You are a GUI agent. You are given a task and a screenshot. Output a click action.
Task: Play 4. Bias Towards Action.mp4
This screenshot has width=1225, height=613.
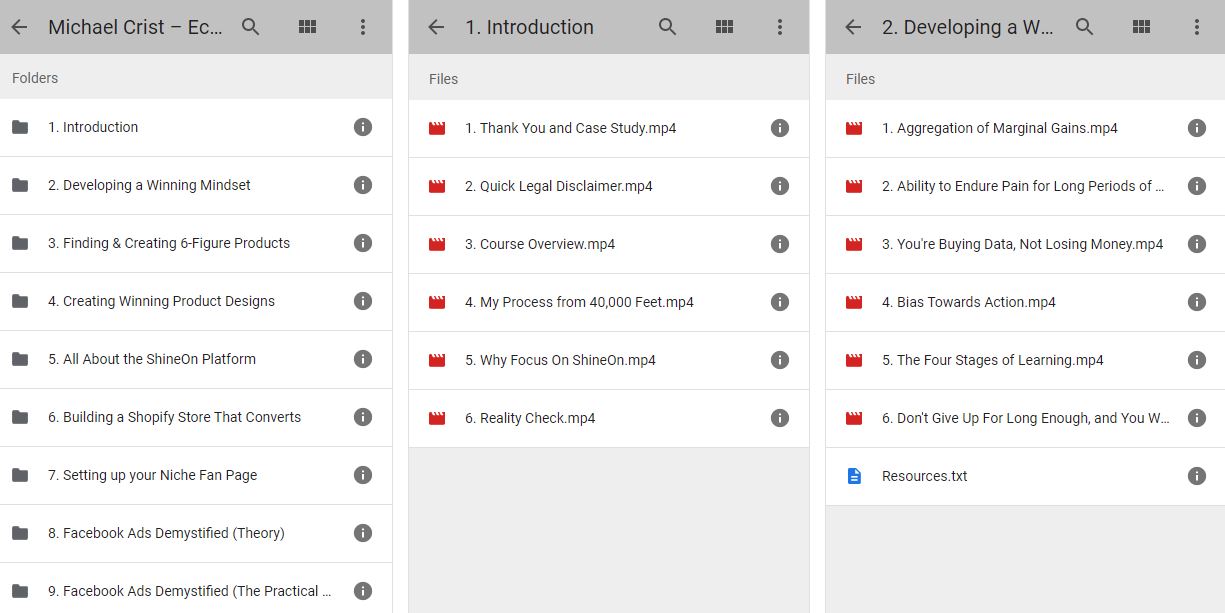coord(1025,302)
